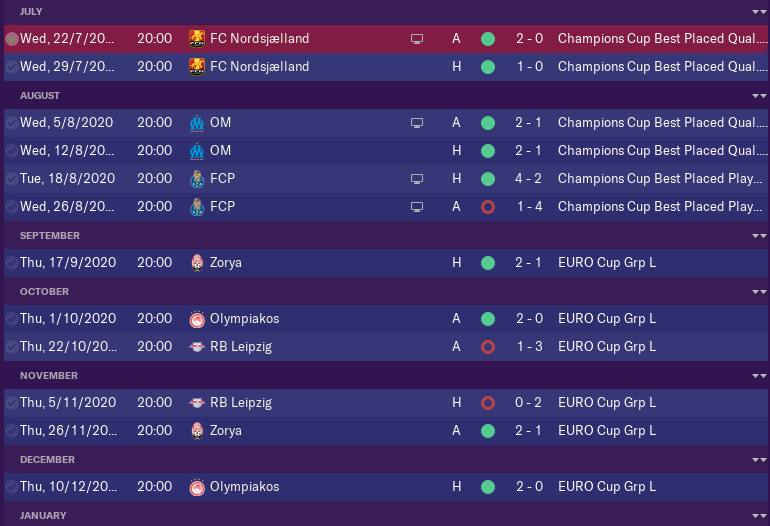Click FCP club badge on 18/8 fixture

[x=196, y=179]
